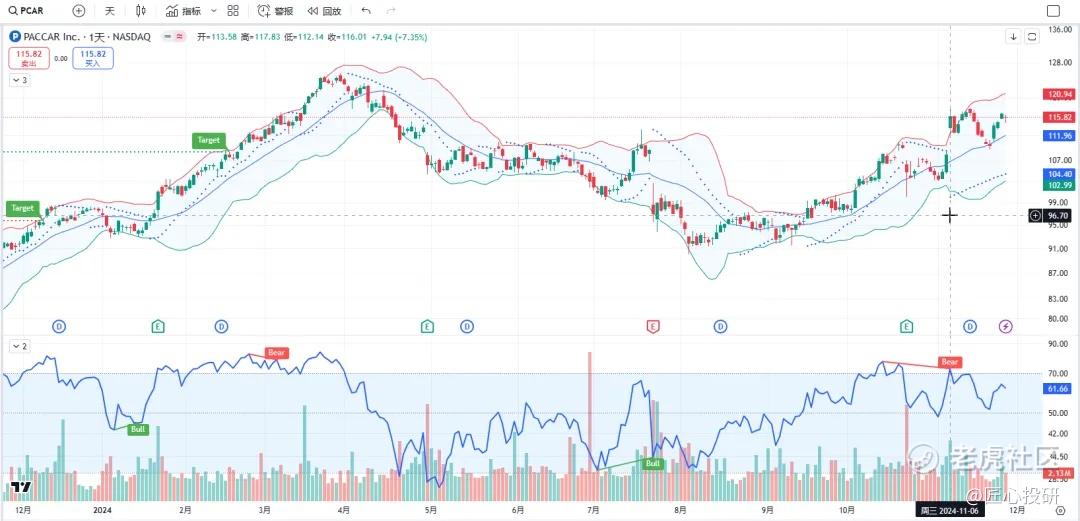This screenshot has width=1080, height=521.
Task: Click PACCAR Inc. · 1天 · NASDAQ title
Action: pos(87,37)
